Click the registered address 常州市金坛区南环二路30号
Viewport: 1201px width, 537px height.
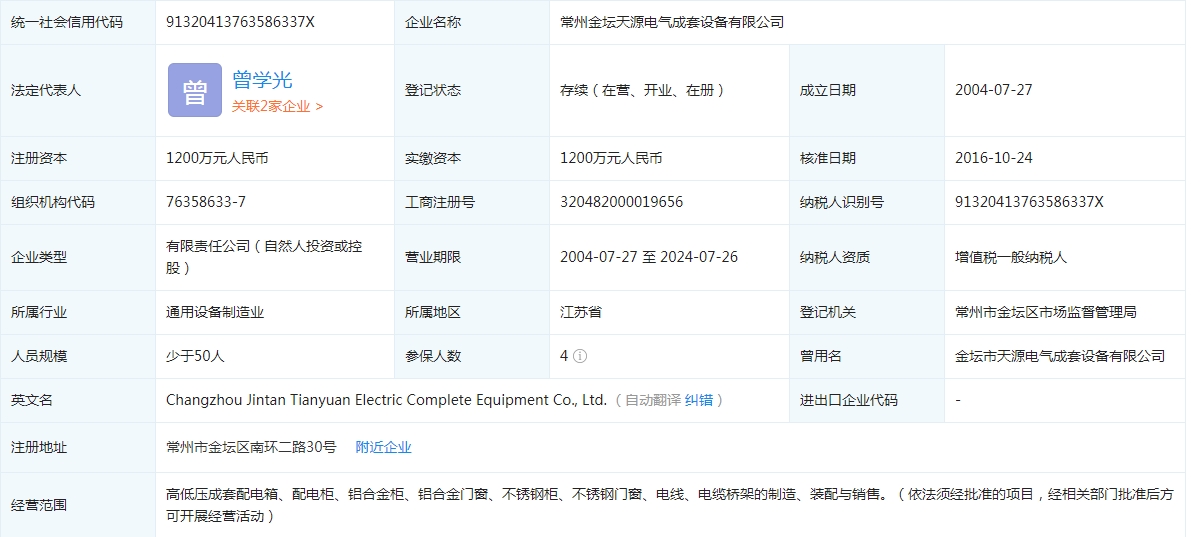click(251, 447)
